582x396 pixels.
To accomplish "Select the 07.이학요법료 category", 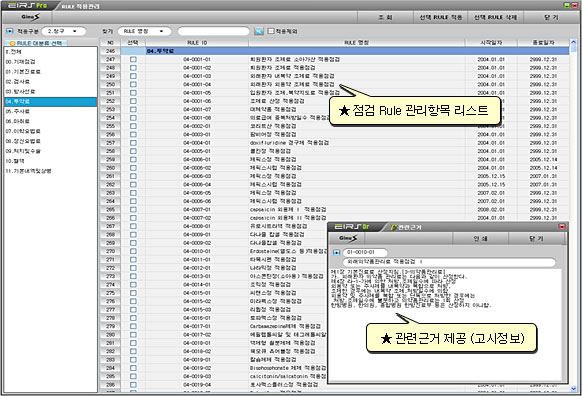I will click(50, 131).
